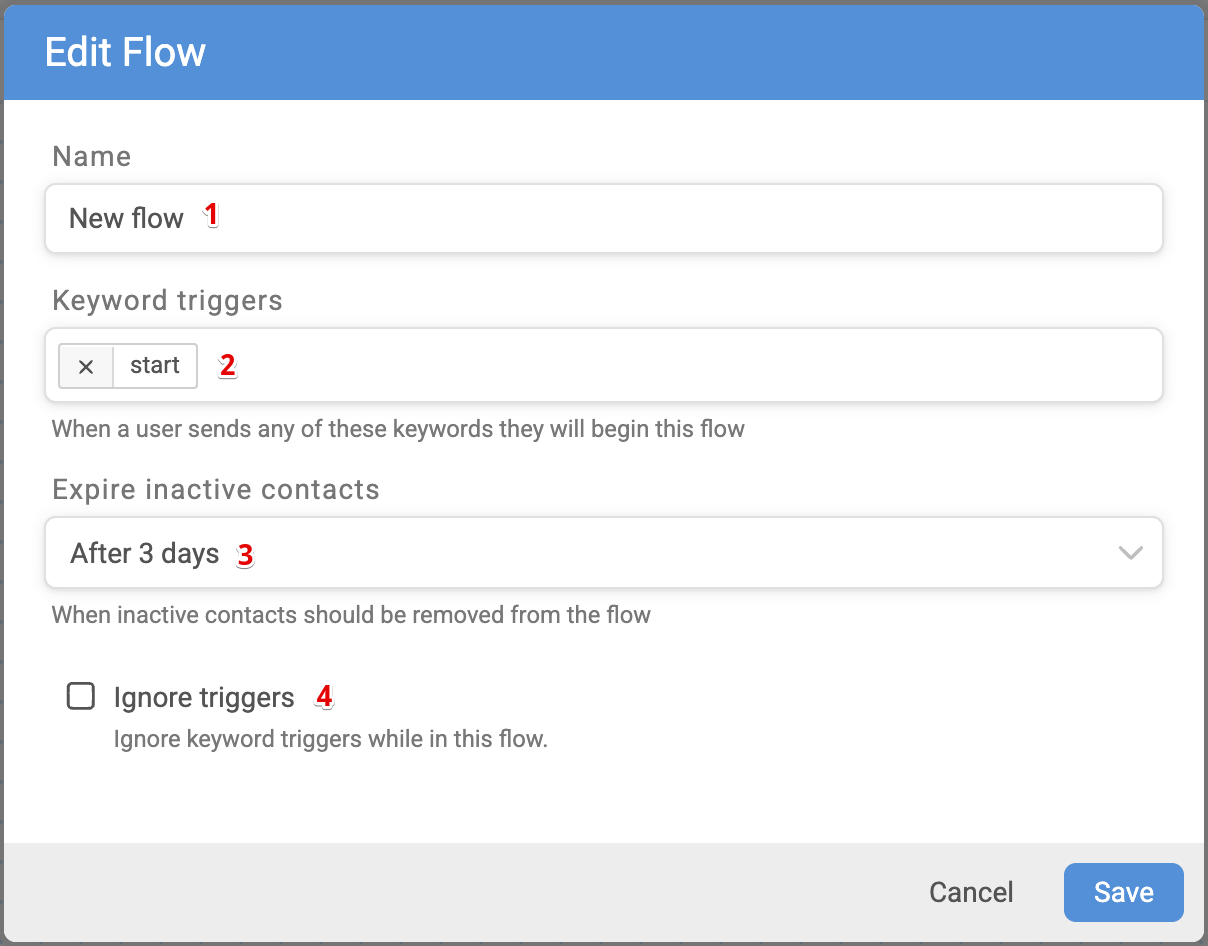Click into the Name field containing "New flow"

click(x=604, y=218)
